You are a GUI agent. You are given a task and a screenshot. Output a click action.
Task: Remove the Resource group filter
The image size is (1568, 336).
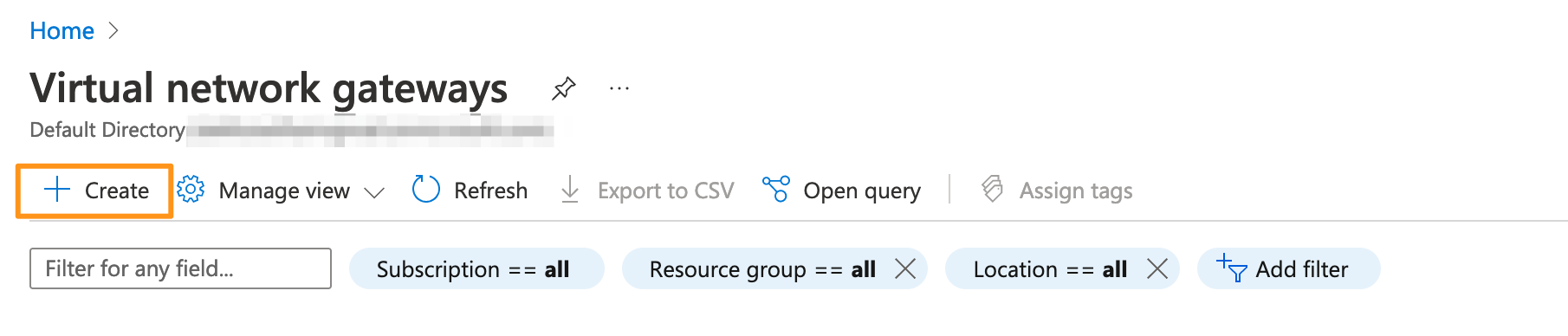(905, 269)
